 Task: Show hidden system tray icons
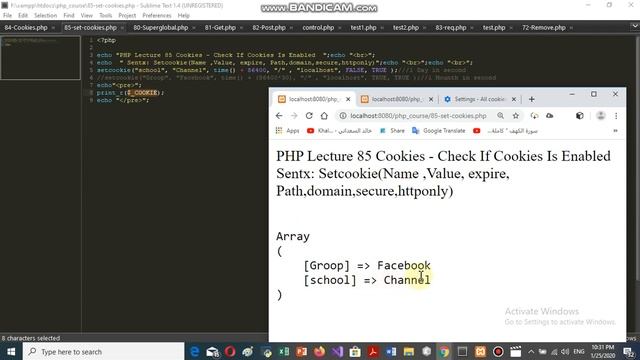click(x=531, y=351)
